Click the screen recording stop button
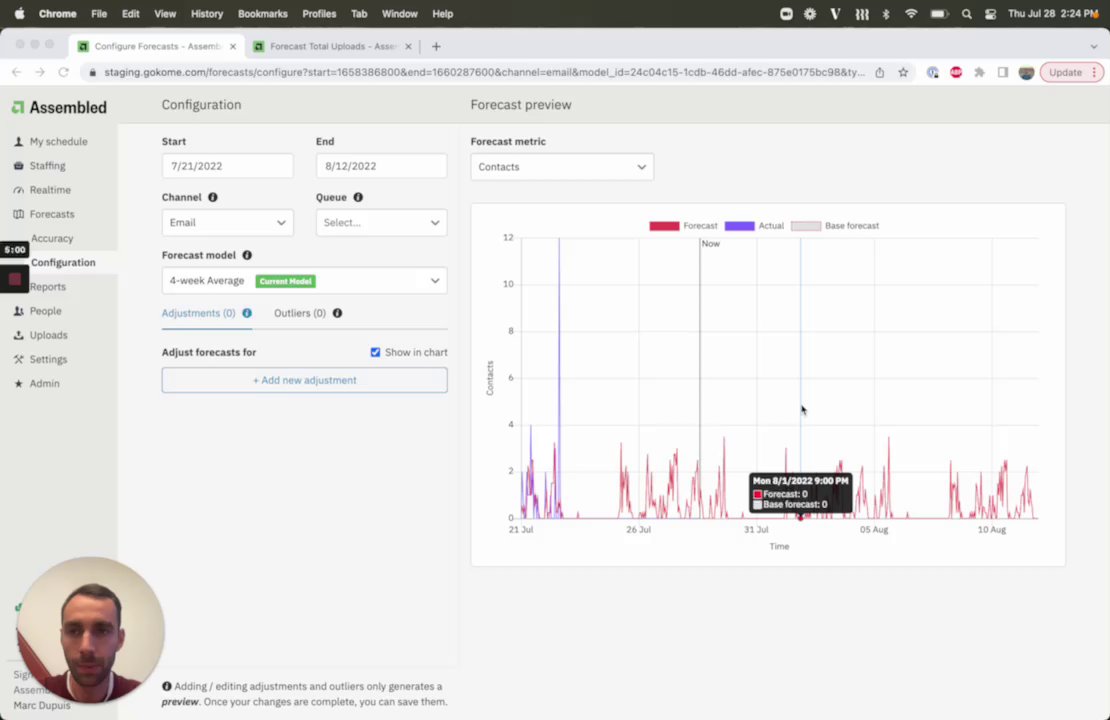Screen dimensions: 1110x720 (x=15, y=280)
